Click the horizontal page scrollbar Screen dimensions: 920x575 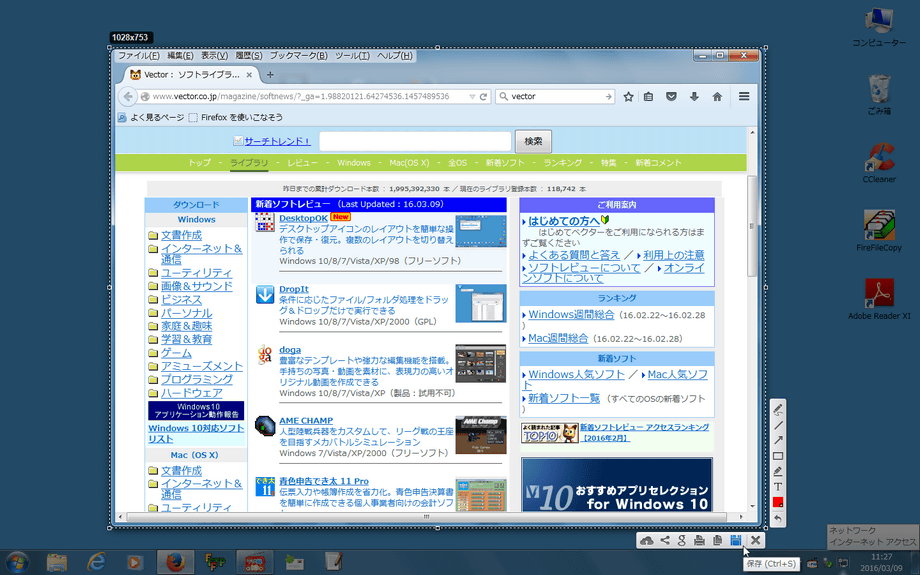point(427,517)
